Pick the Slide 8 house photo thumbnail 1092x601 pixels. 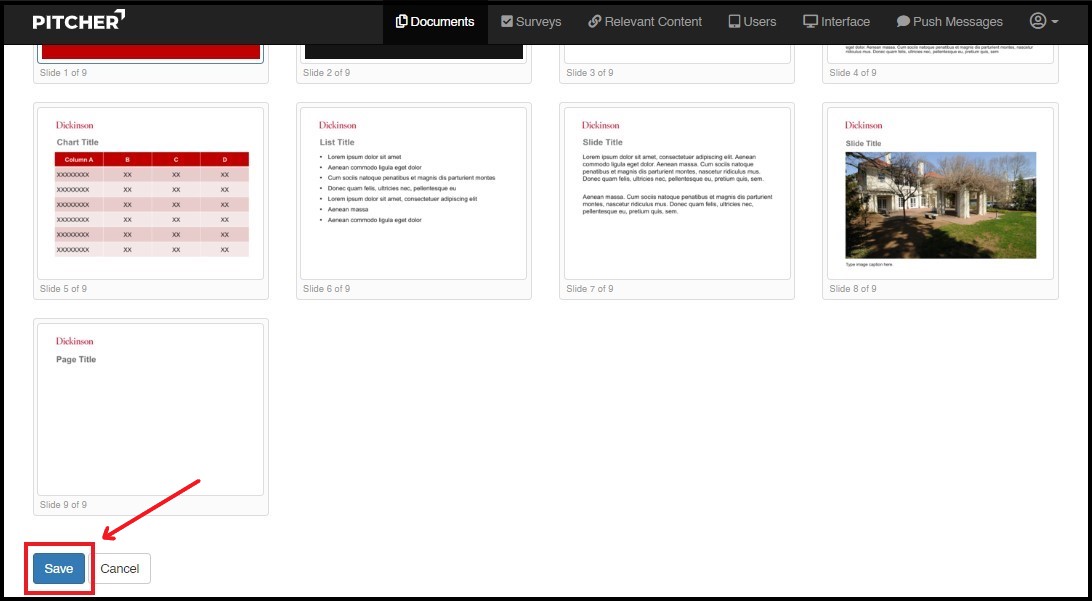(940, 193)
